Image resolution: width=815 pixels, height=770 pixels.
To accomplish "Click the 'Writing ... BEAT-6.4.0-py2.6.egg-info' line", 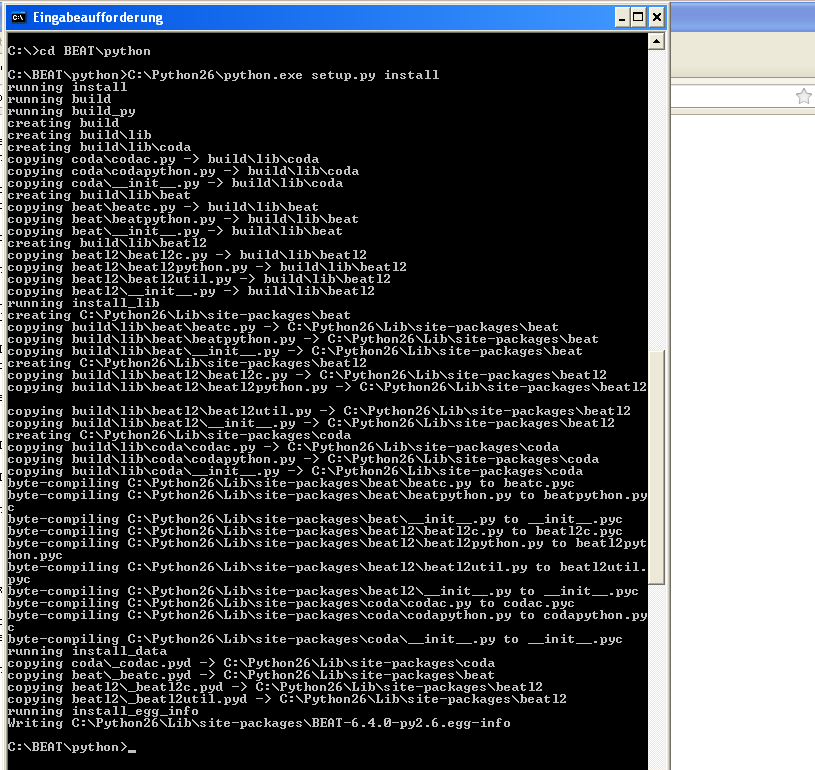I will tap(258, 723).
